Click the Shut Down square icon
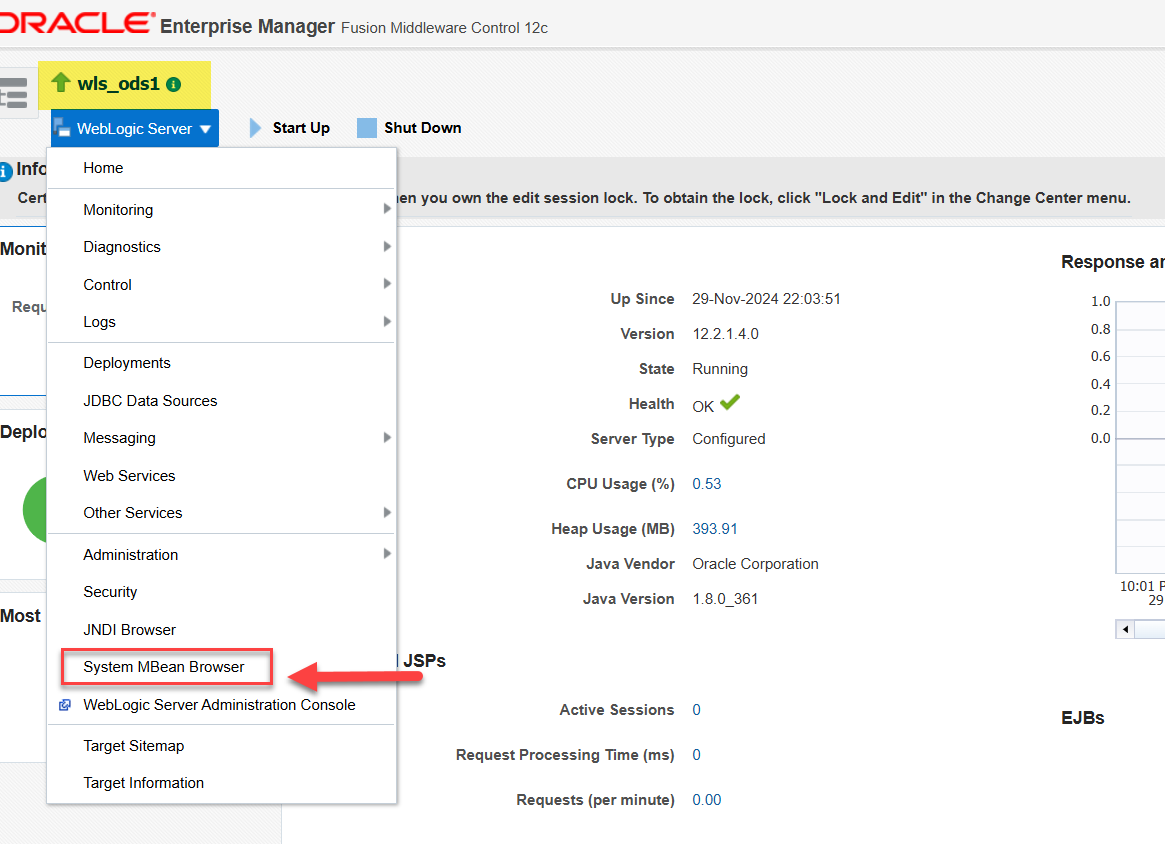The image size is (1165, 844). pos(367,128)
